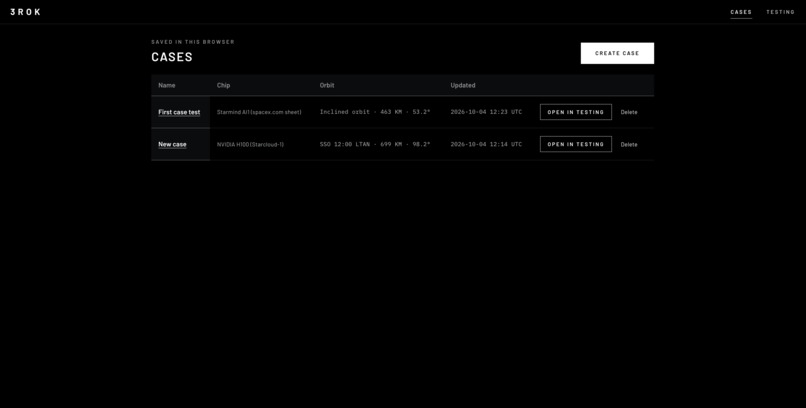Viewport: 806px width, 408px height.
Task: Switch to the Cases nav tab
Action: click(x=741, y=12)
